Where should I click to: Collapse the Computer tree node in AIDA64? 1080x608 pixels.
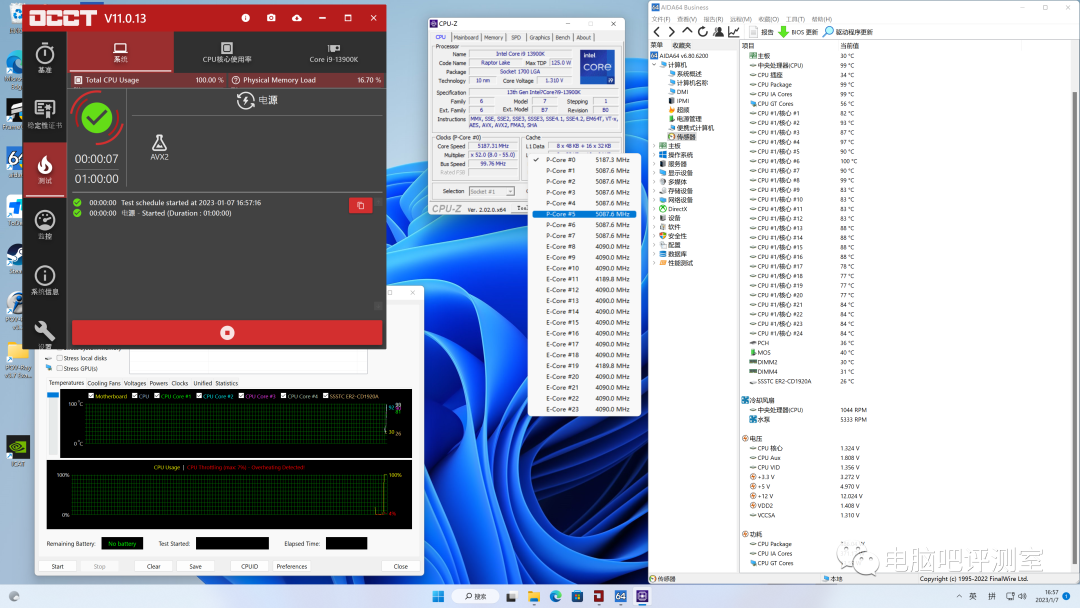654,65
